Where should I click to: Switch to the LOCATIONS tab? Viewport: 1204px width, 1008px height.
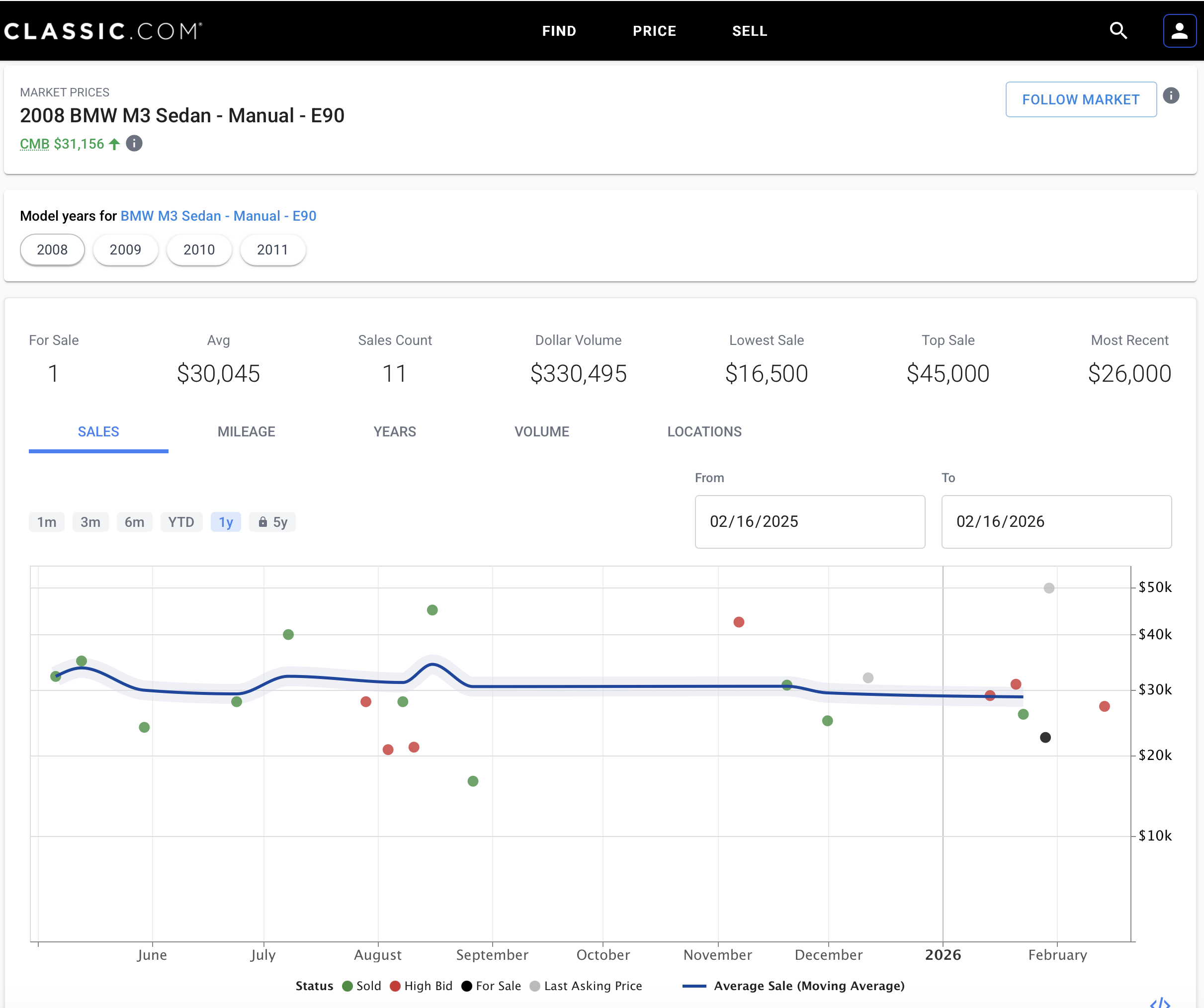click(x=704, y=432)
